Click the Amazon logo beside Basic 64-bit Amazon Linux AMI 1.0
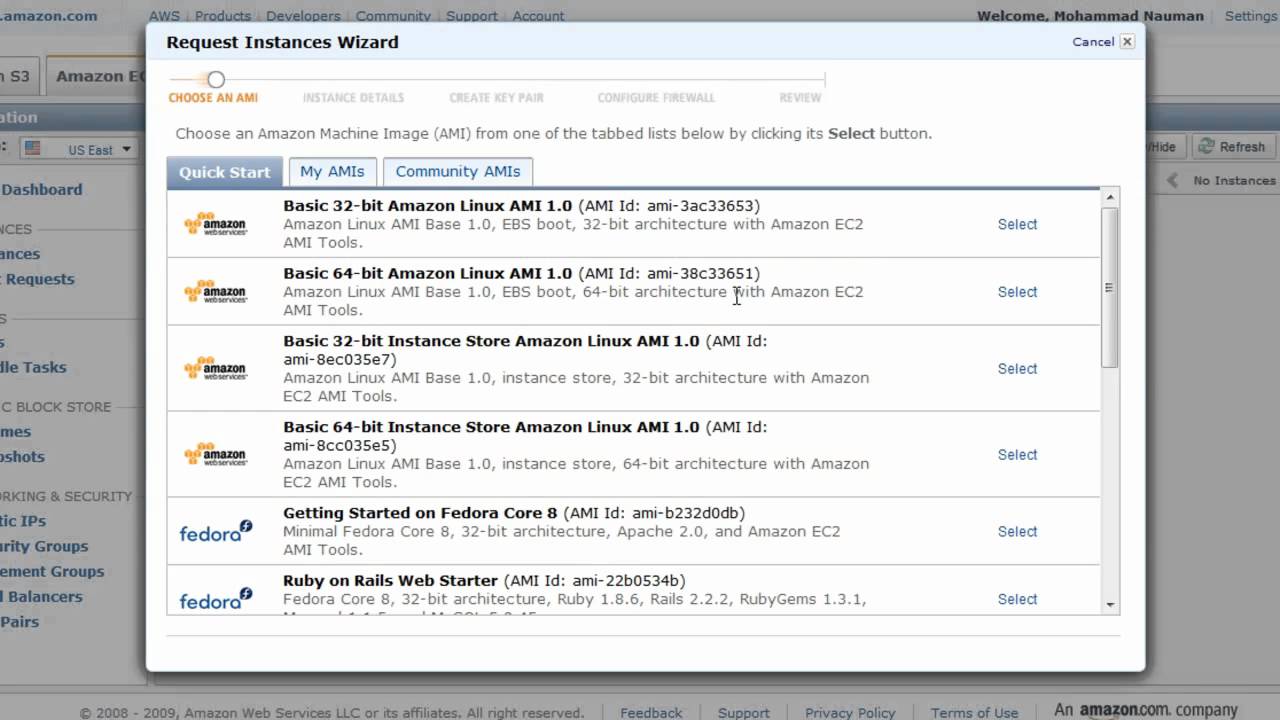Screen dimensions: 1280x720 (x=215, y=292)
